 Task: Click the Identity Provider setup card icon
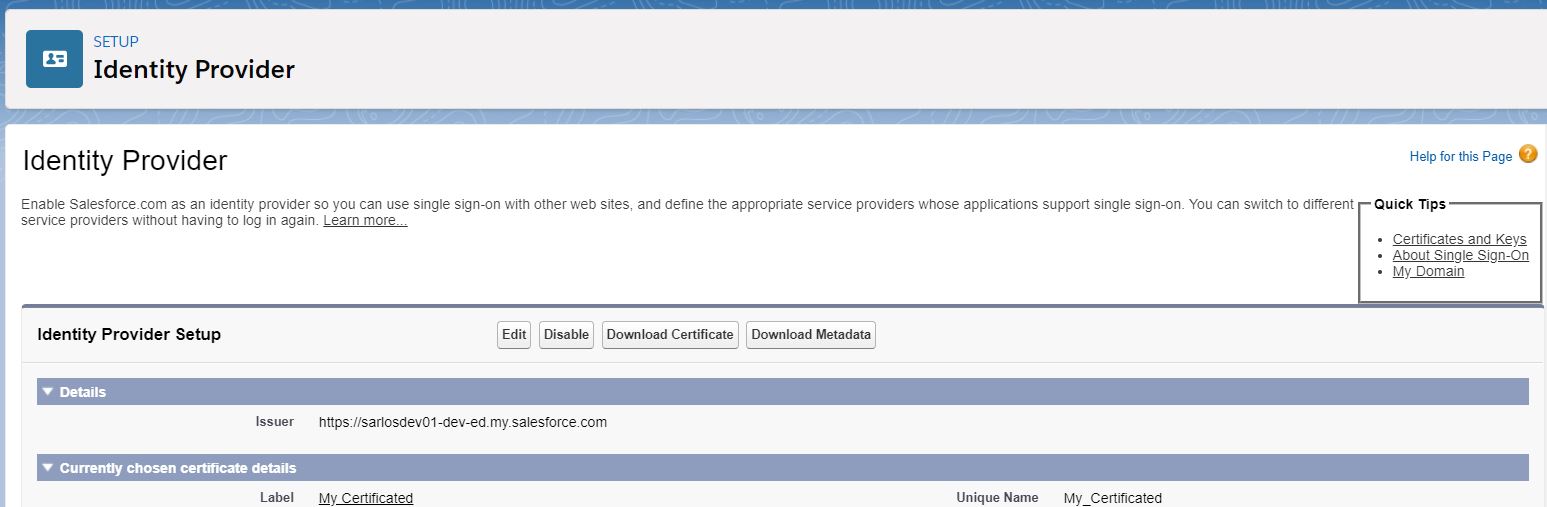(54, 59)
